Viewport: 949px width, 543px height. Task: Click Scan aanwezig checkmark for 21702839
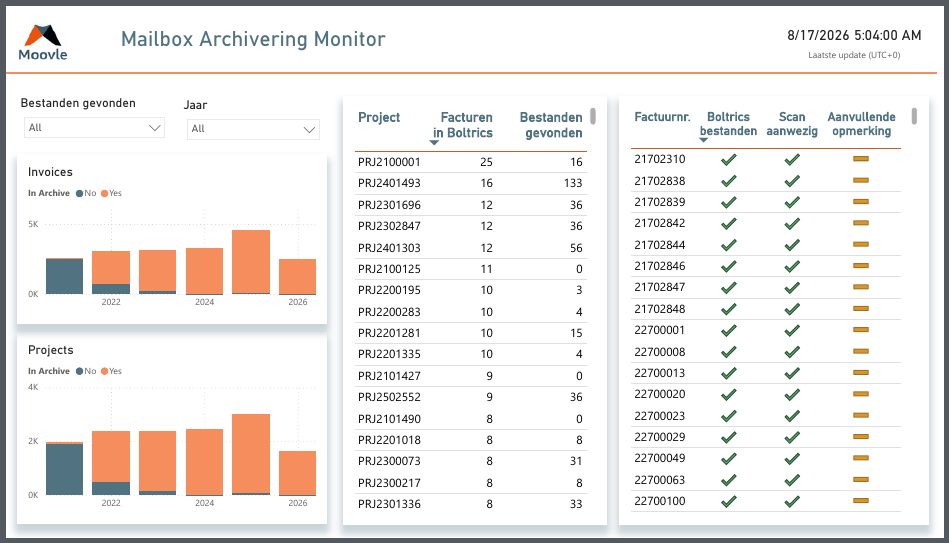[x=792, y=202]
